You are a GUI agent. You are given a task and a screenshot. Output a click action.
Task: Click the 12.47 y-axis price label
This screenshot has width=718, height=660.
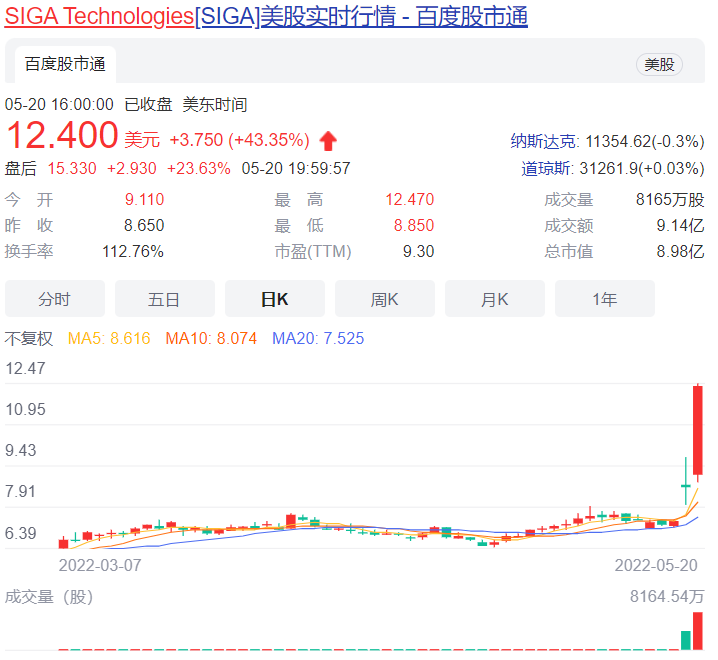pos(25,368)
